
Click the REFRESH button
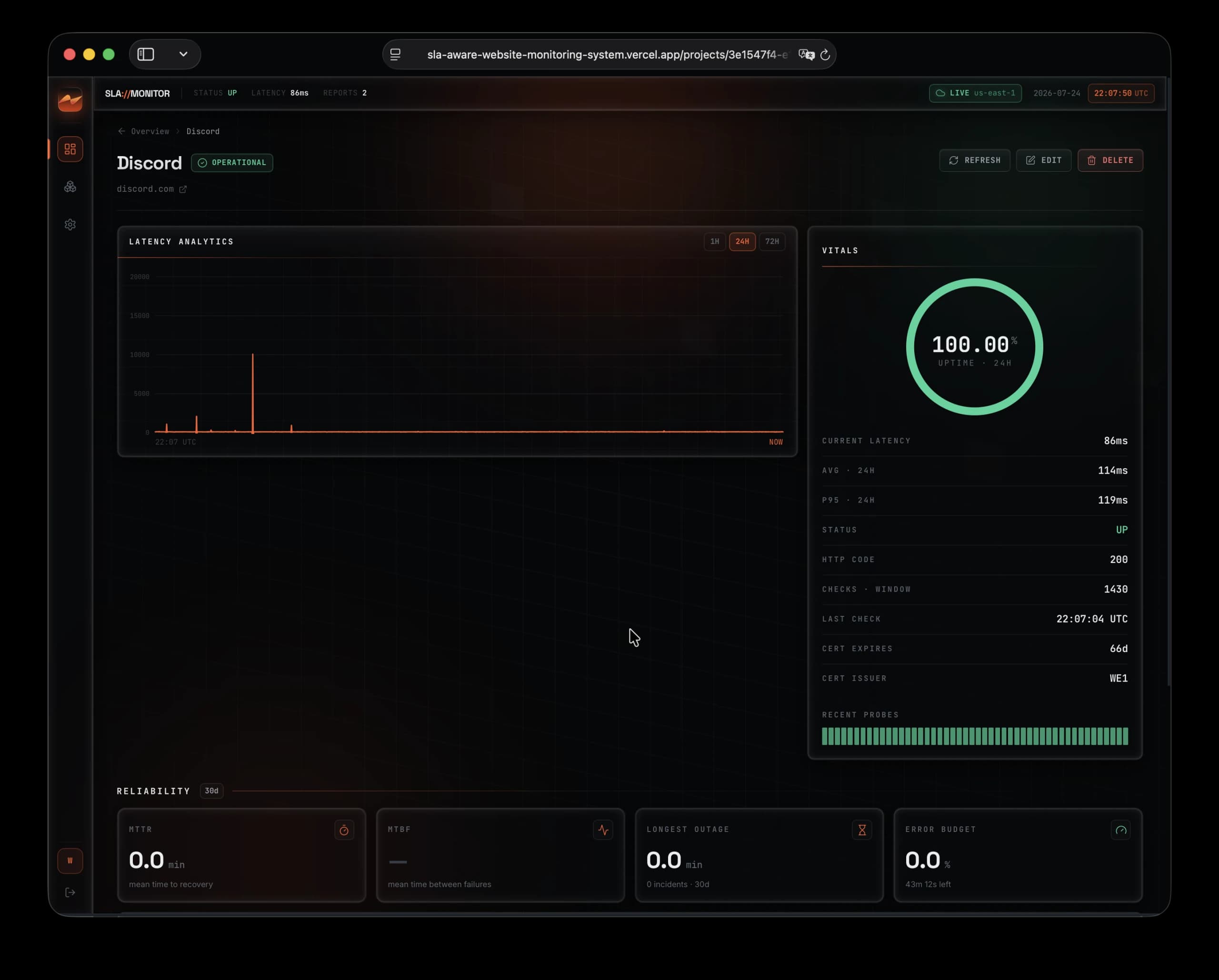point(975,160)
